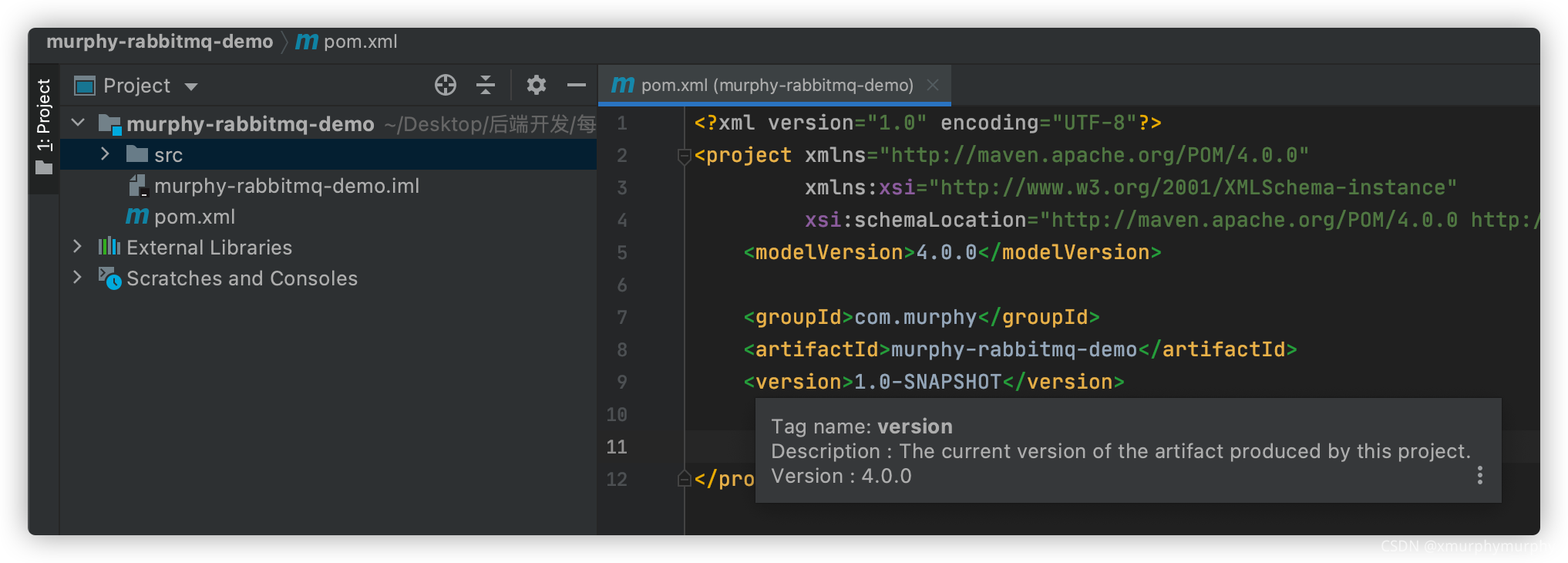Screen dimensions: 1568x563
Task: Click the Collapse All icon in Project panel
Action: tap(486, 85)
